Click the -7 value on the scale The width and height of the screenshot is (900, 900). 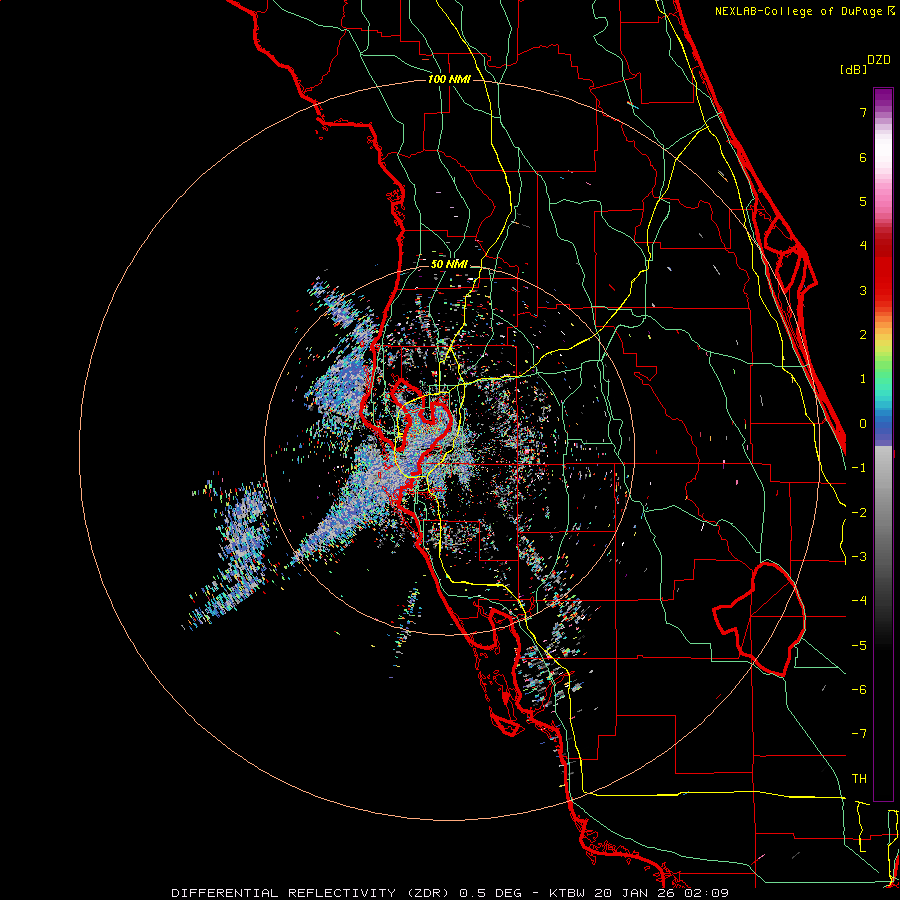pos(859,734)
